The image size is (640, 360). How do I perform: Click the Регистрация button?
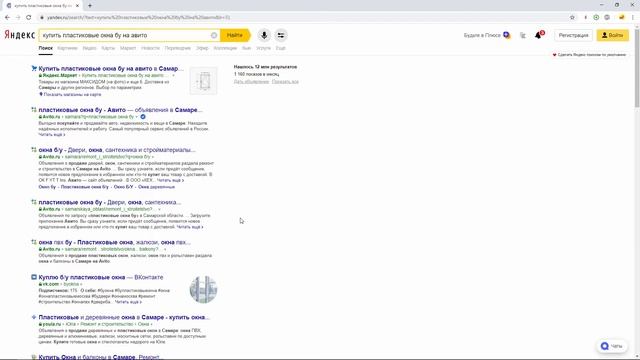pyautogui.click(x=573, y=36)
